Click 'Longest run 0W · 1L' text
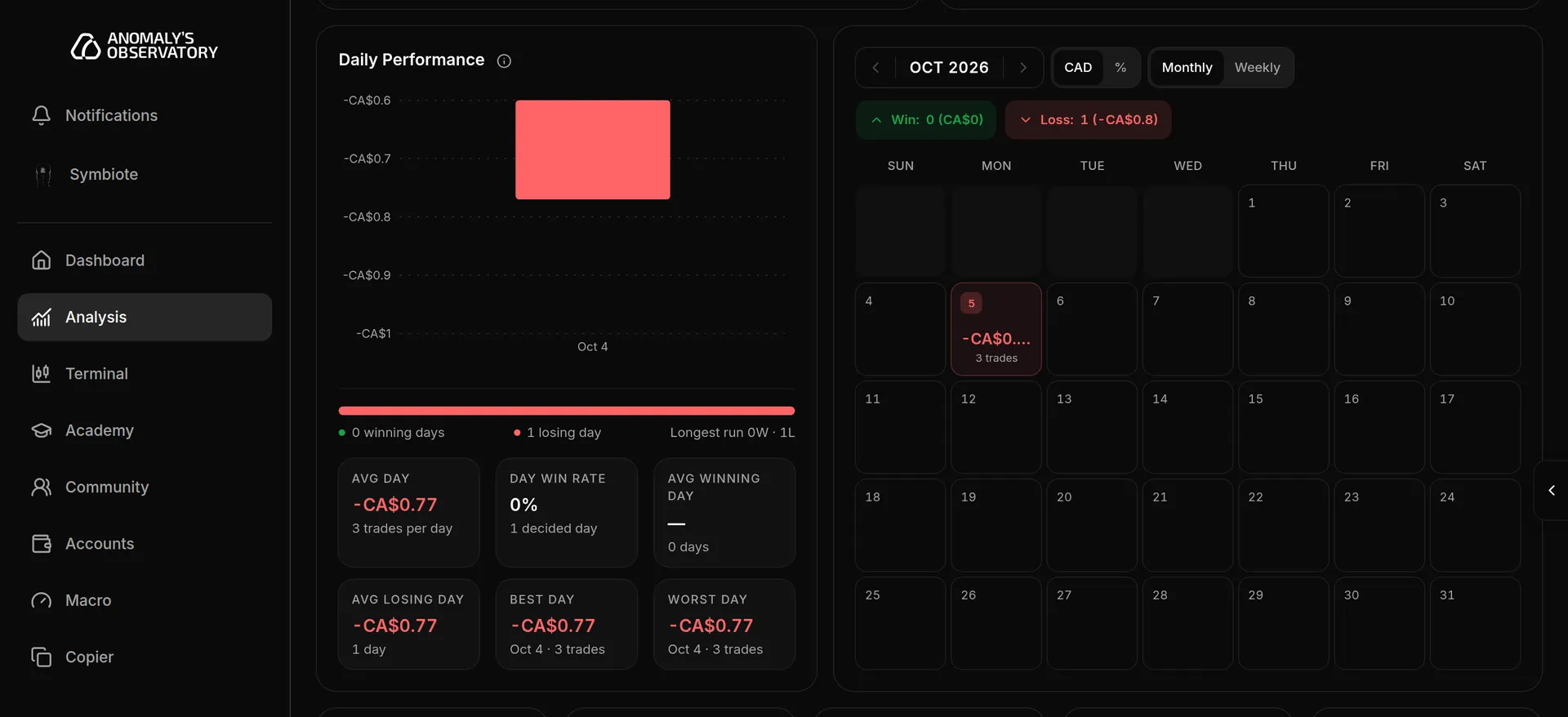 733,433
